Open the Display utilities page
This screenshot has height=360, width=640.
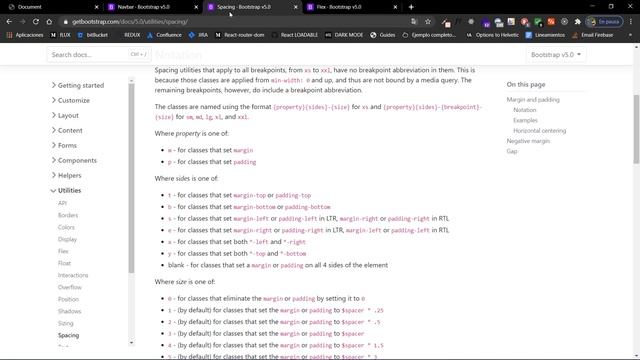point(67,239)
